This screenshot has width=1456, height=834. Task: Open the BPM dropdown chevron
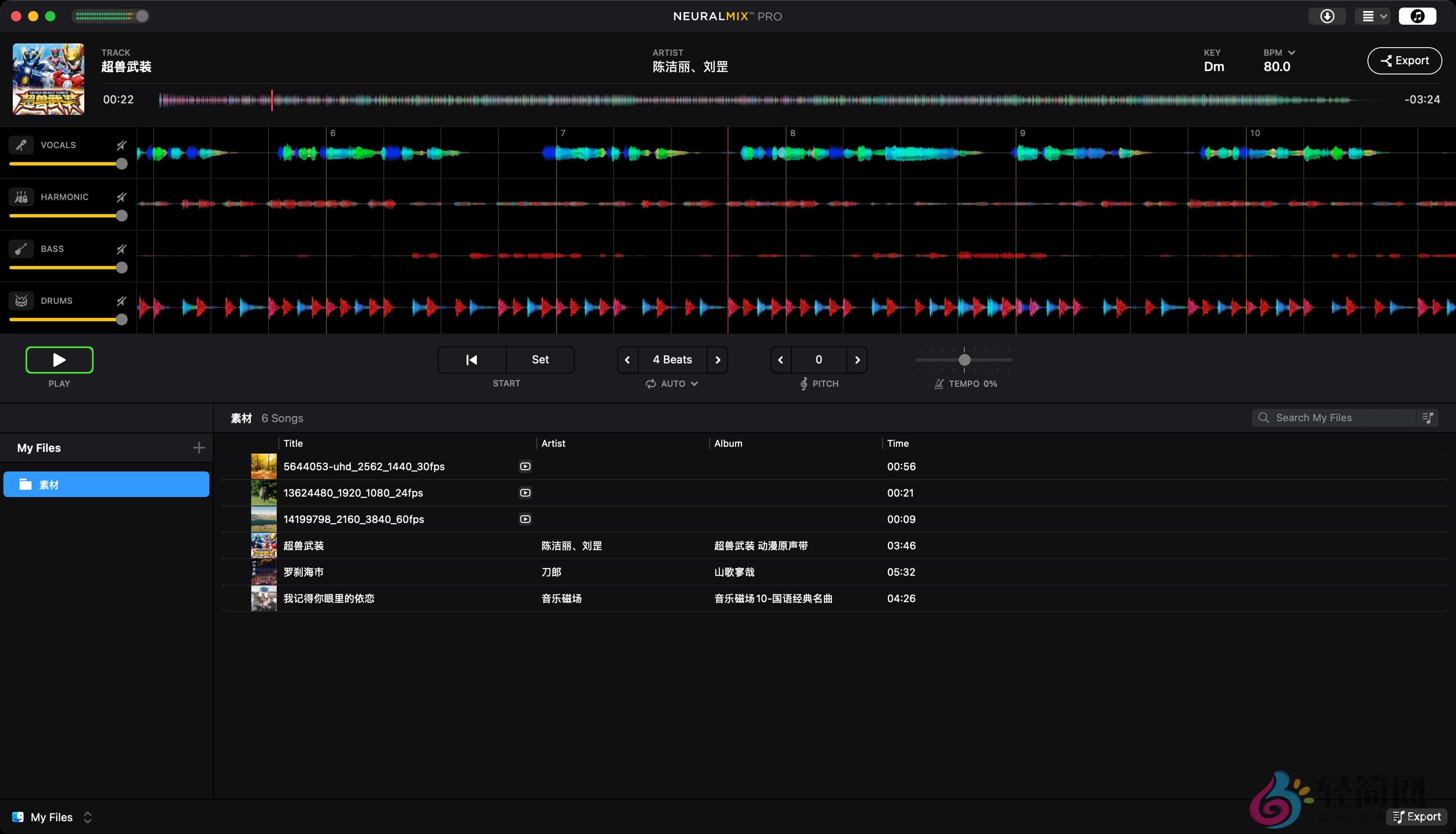(1292, 53)
